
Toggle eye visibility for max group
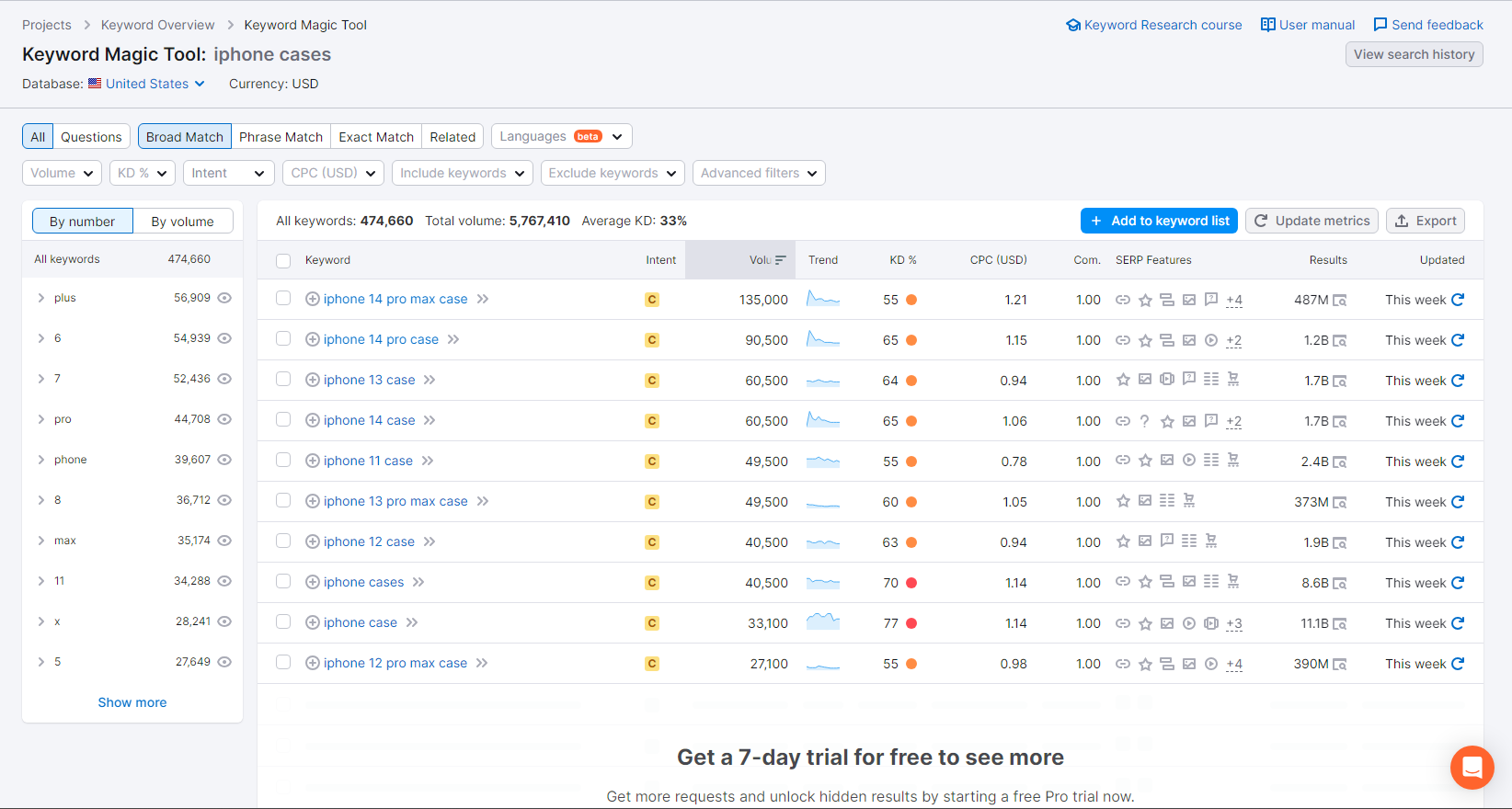pyautogui.click(x=224, y=541)
